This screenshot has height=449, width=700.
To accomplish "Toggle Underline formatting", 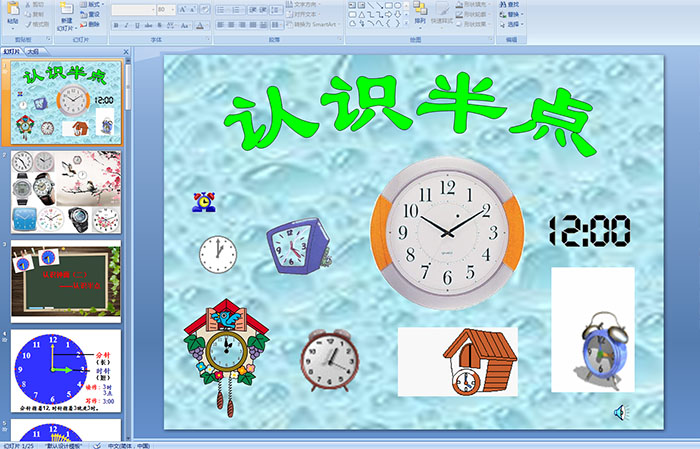I will point(137,25).
